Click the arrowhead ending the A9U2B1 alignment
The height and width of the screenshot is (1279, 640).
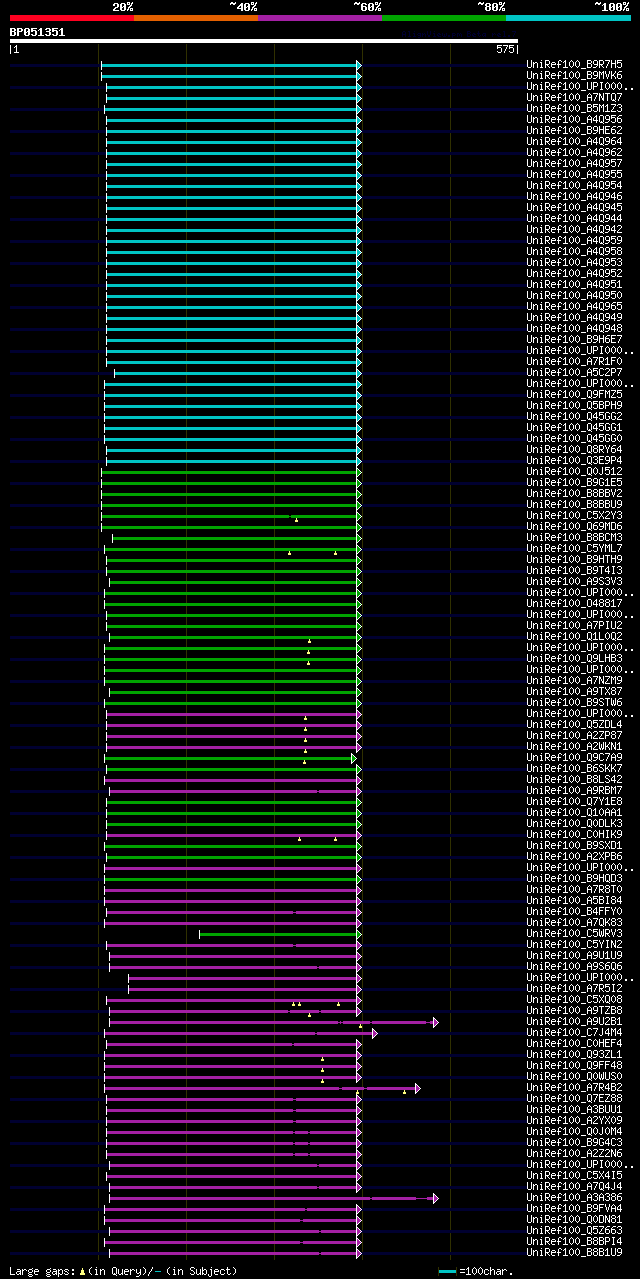435,1022
